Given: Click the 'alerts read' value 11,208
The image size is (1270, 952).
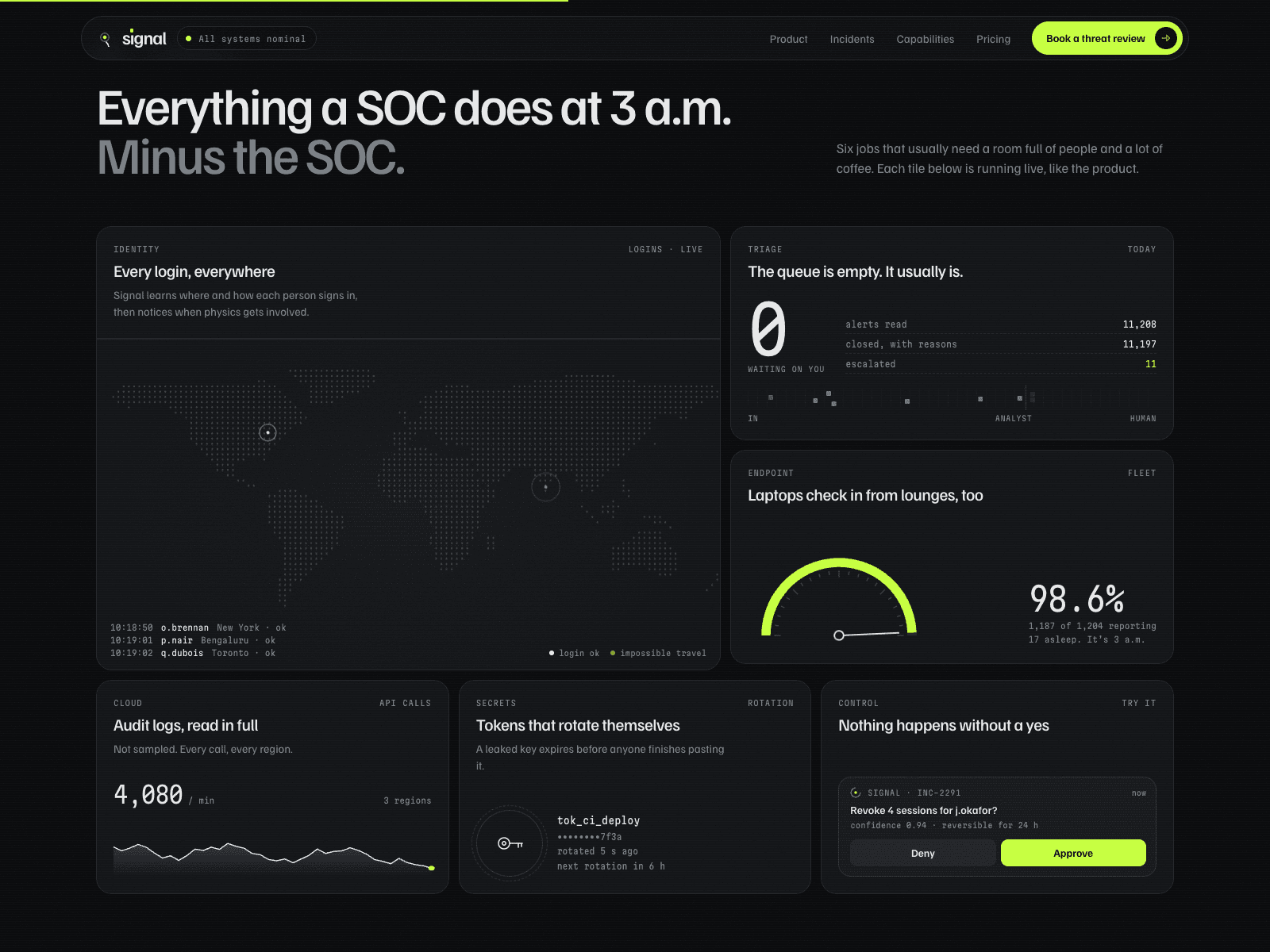Looking at the screenshot, I should [x=1139, y=324].
